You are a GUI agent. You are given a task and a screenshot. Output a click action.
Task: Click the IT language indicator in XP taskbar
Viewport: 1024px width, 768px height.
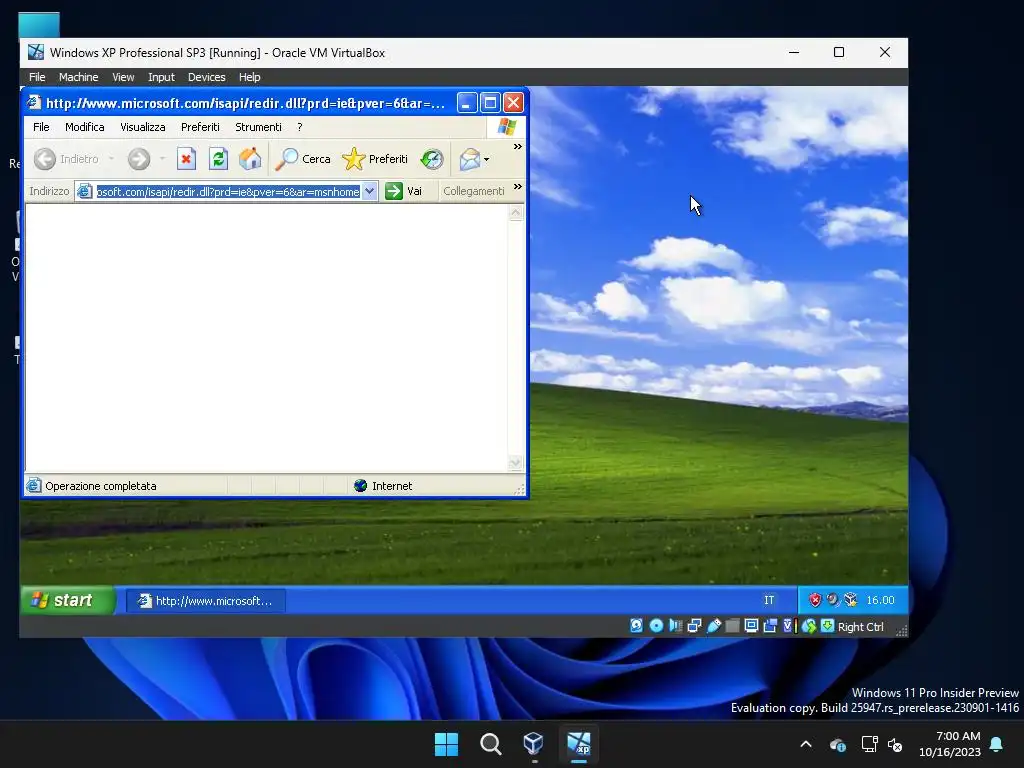[x=769, y=600]
